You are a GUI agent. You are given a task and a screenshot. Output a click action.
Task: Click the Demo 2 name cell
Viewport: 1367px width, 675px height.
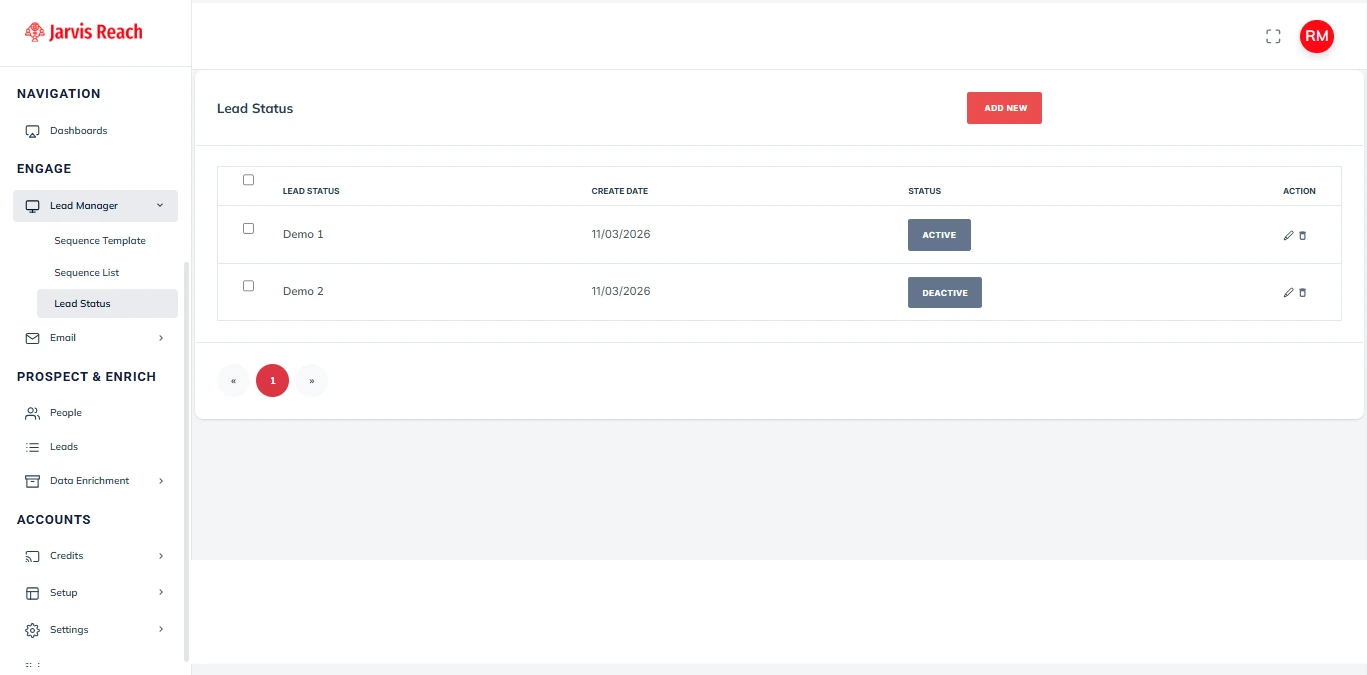303,291
